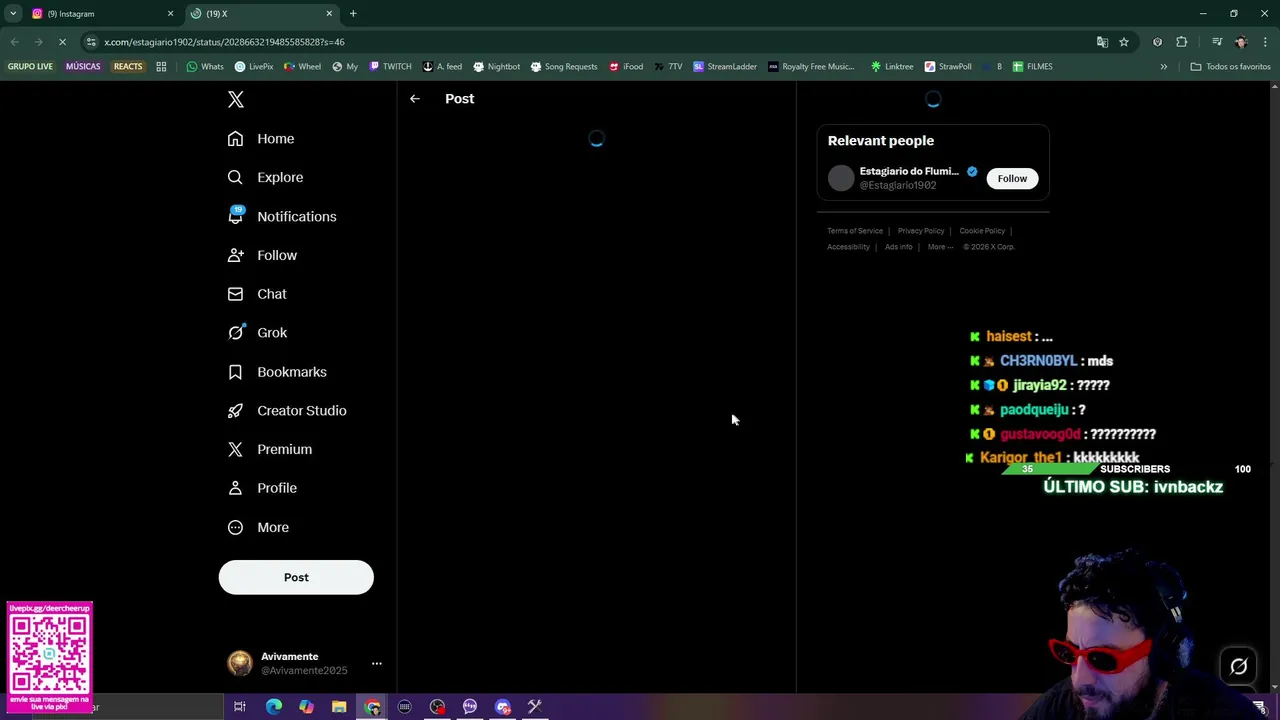The height and width of the screenshot is (720, 1280).
Task: Click Estagiario do Flumi avatar
Action: [x=841, y=178]
